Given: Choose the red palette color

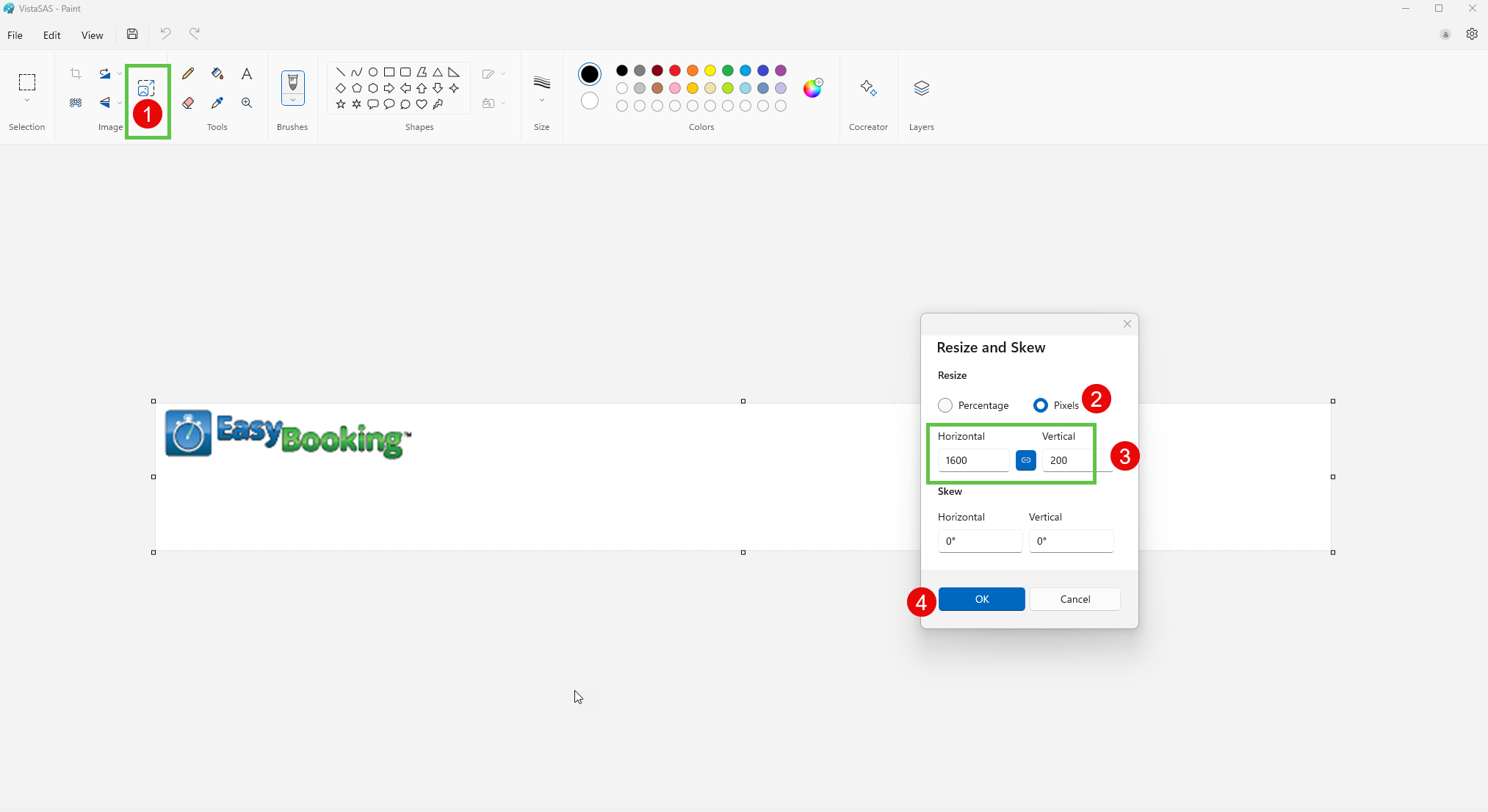Looking at the screenshot, I should (675, 70).
